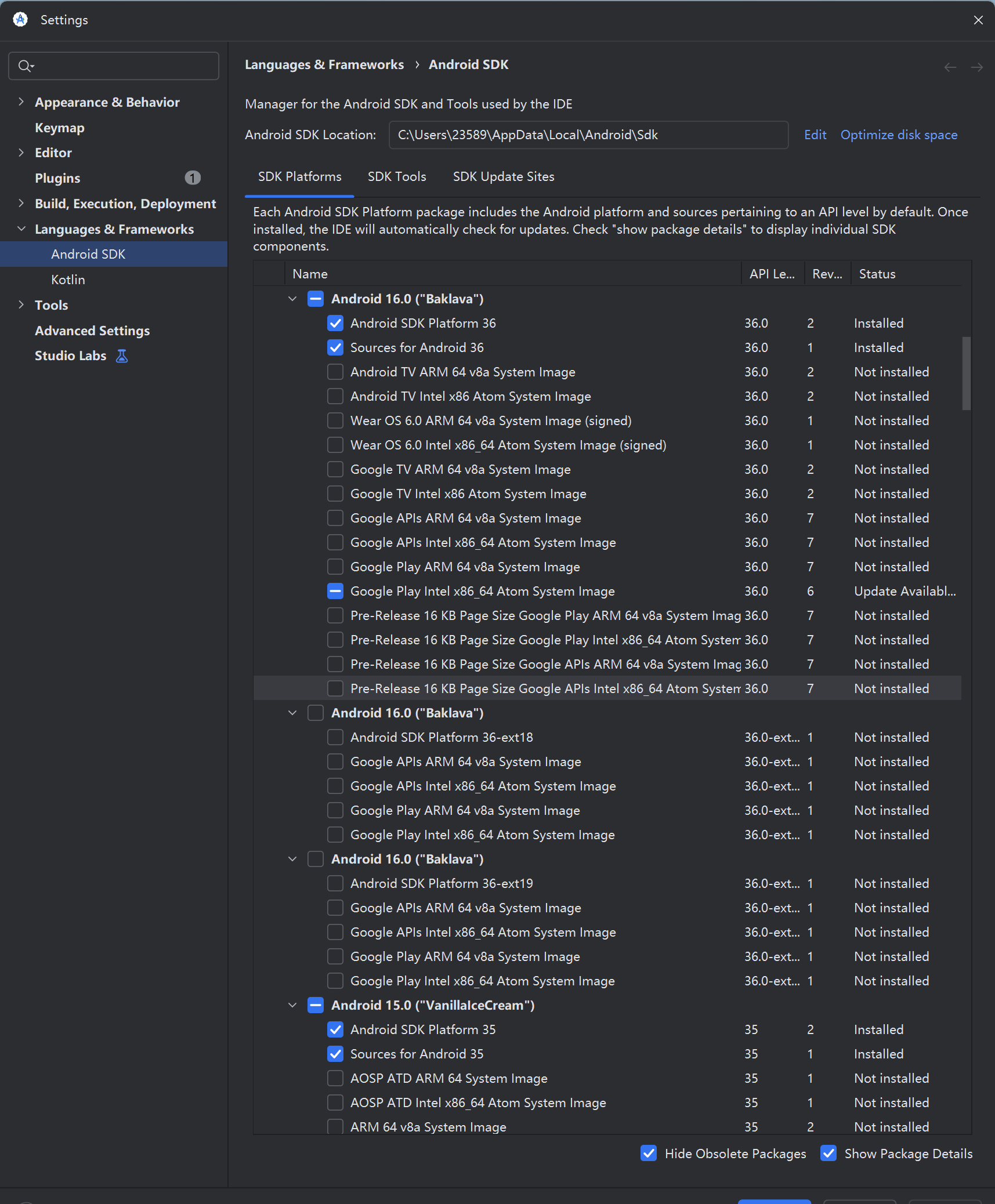995x1204 pixels.
Task: Uncheck Sources for Android 36
Action: click(x=335, y=347)
